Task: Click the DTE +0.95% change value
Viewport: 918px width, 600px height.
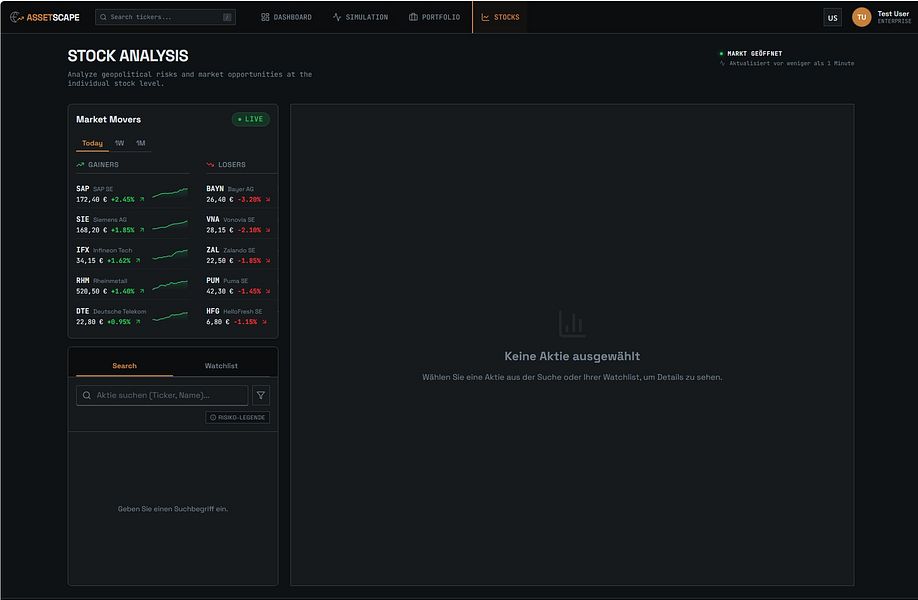Action: (119, 322)
